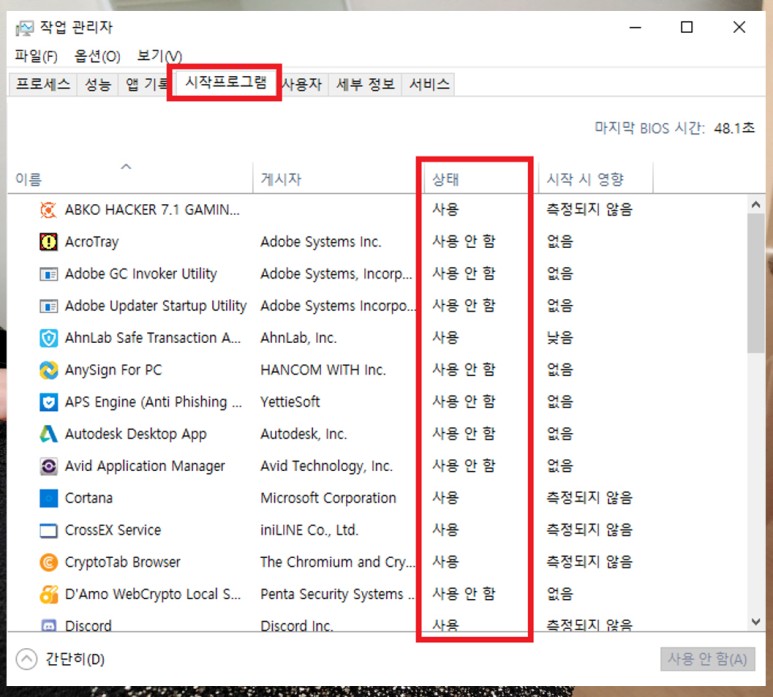The image size is (773, 697).
Task: Click publisher Microsoft Corporation
Action: click(328, 498)
